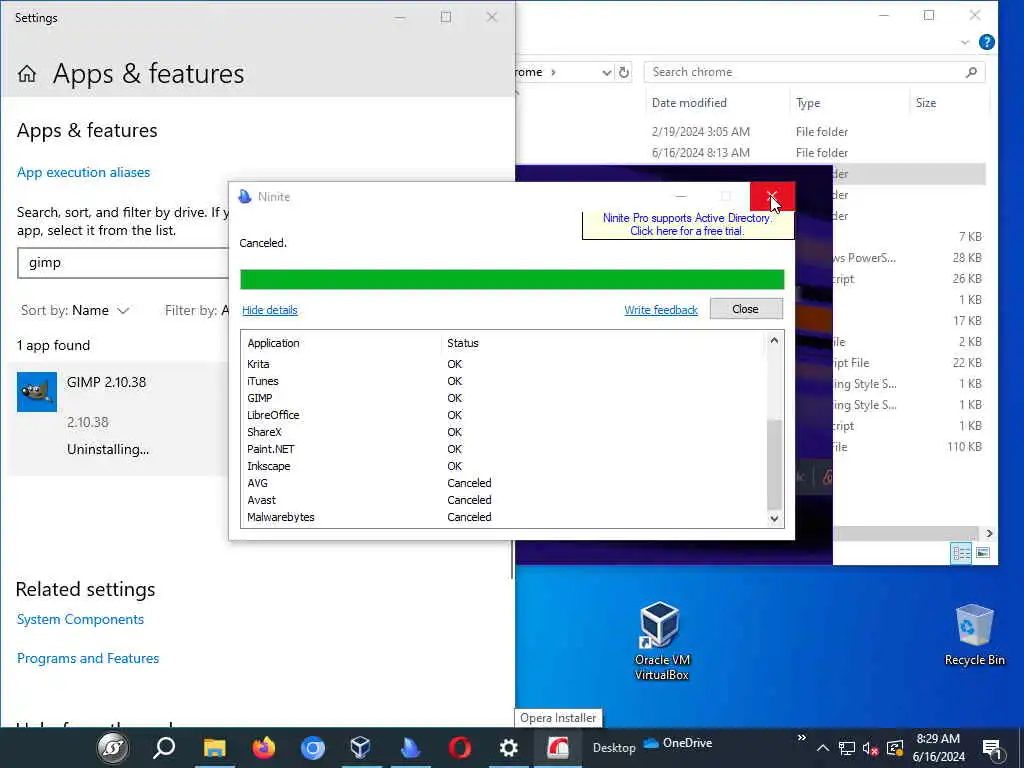The image size is (1024, 768).
Task: Click OneDrive cloud icon in taskbar
Action: pyautogui.click(x=651, y=743)
